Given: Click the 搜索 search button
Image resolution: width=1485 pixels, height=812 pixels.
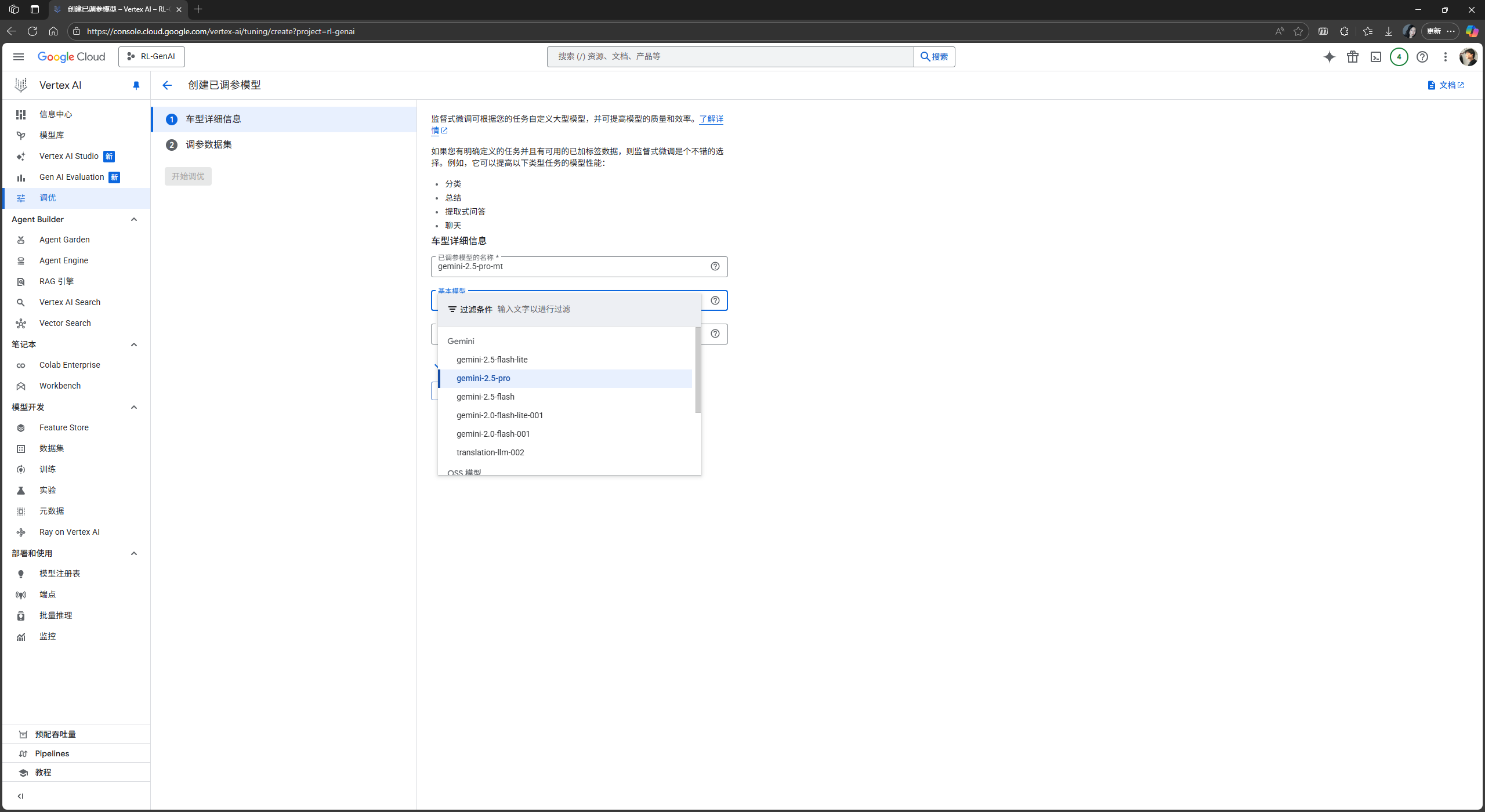Looking at the screenshot, I should (934, 56).
